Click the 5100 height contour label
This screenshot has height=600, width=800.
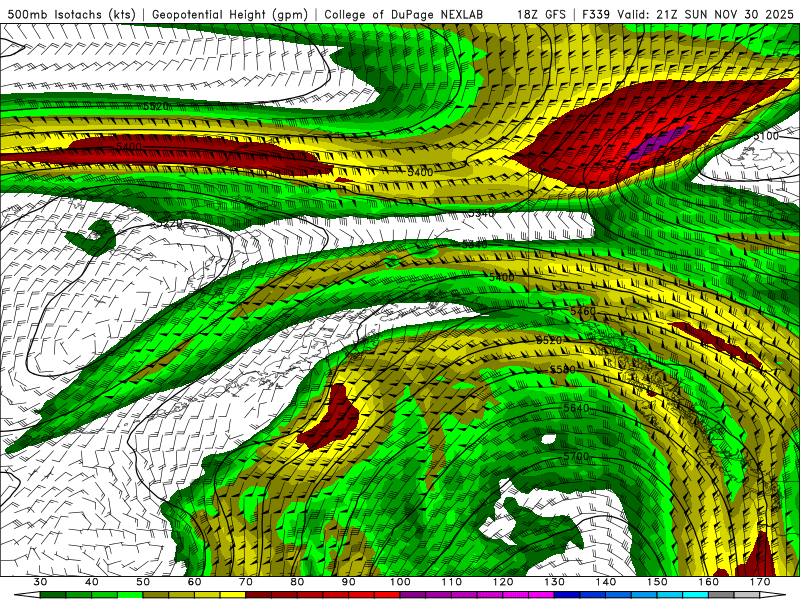click(766, 136)
